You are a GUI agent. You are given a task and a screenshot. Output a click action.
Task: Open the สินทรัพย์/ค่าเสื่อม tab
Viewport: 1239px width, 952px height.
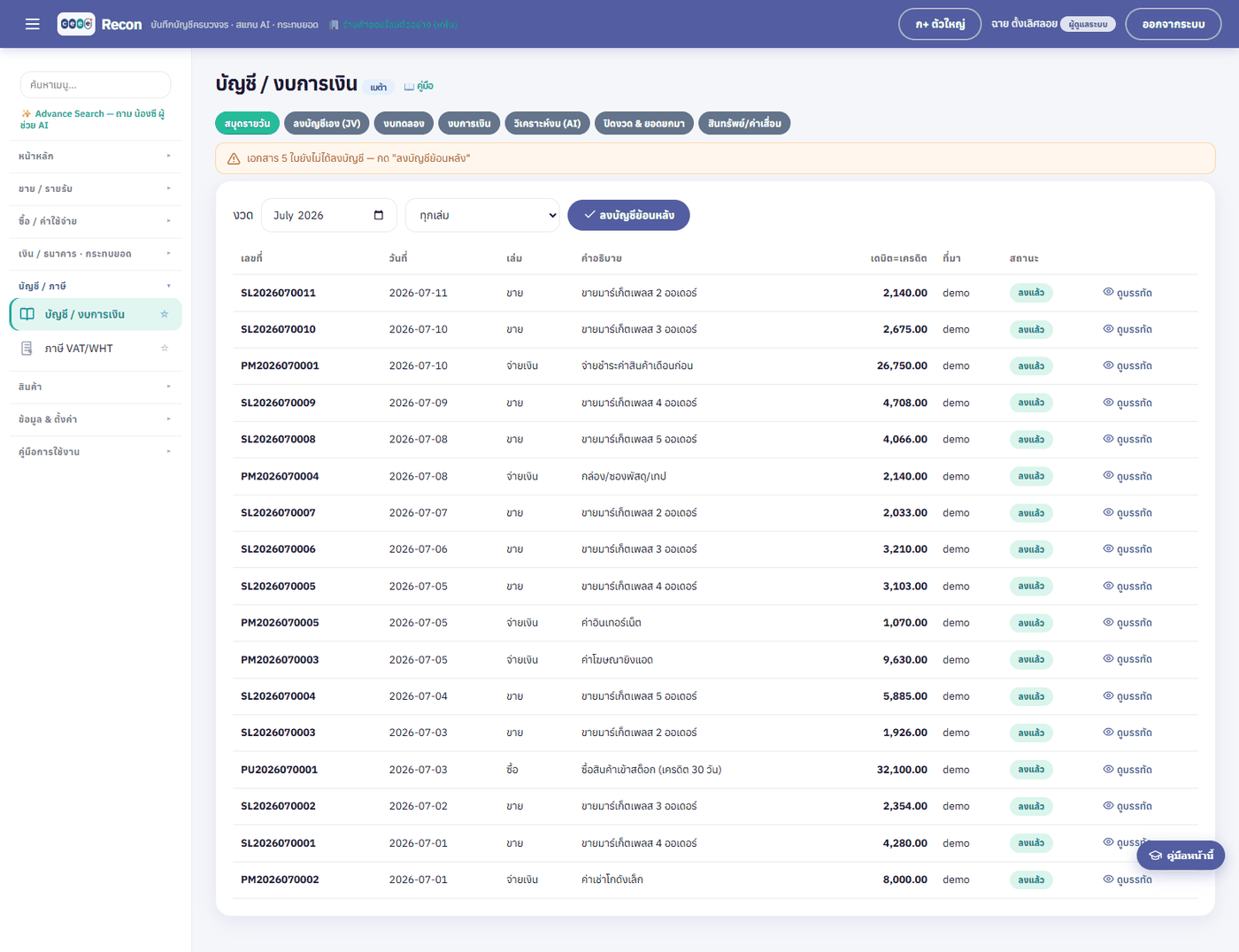point(744,123)
